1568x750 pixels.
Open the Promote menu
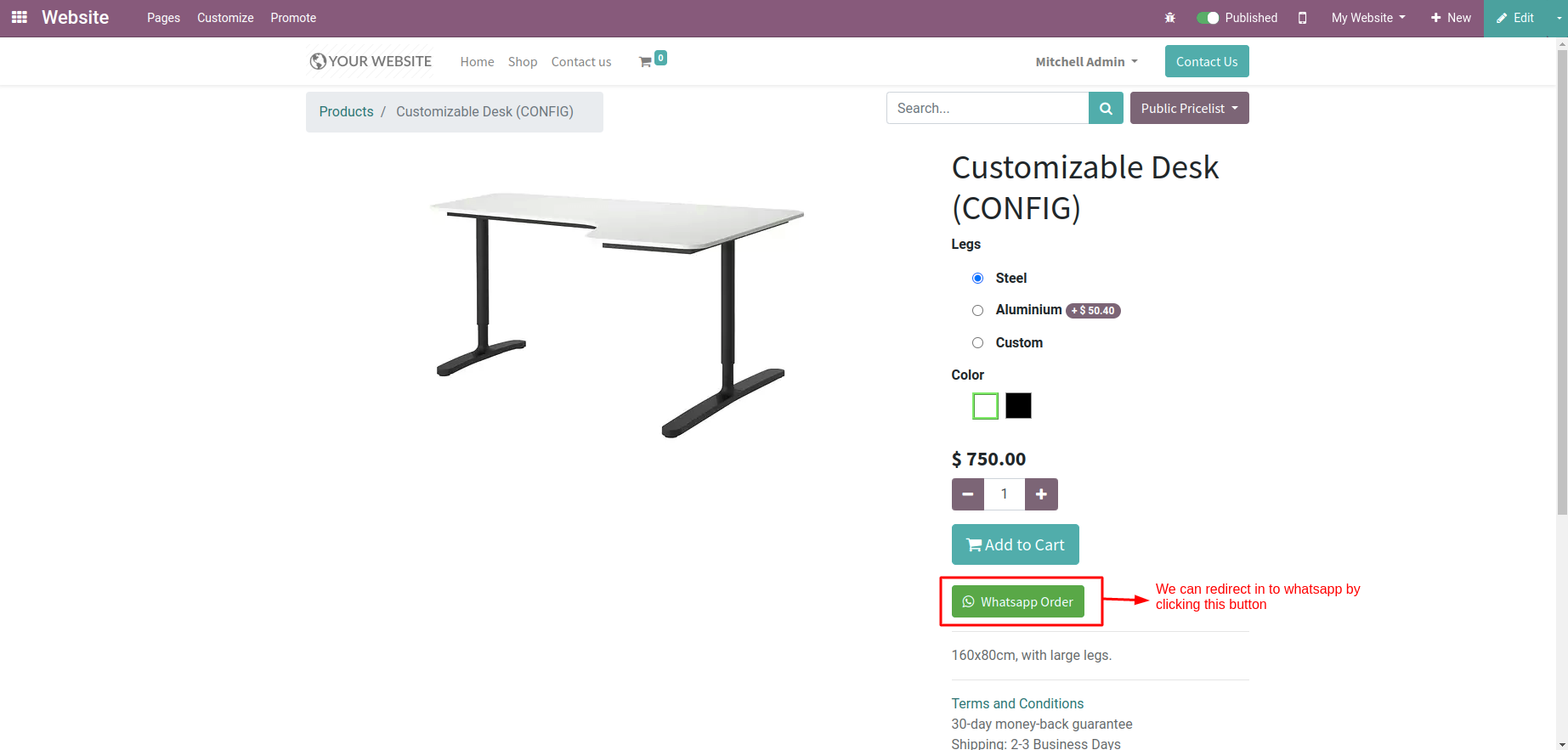[x=293, y=18]
